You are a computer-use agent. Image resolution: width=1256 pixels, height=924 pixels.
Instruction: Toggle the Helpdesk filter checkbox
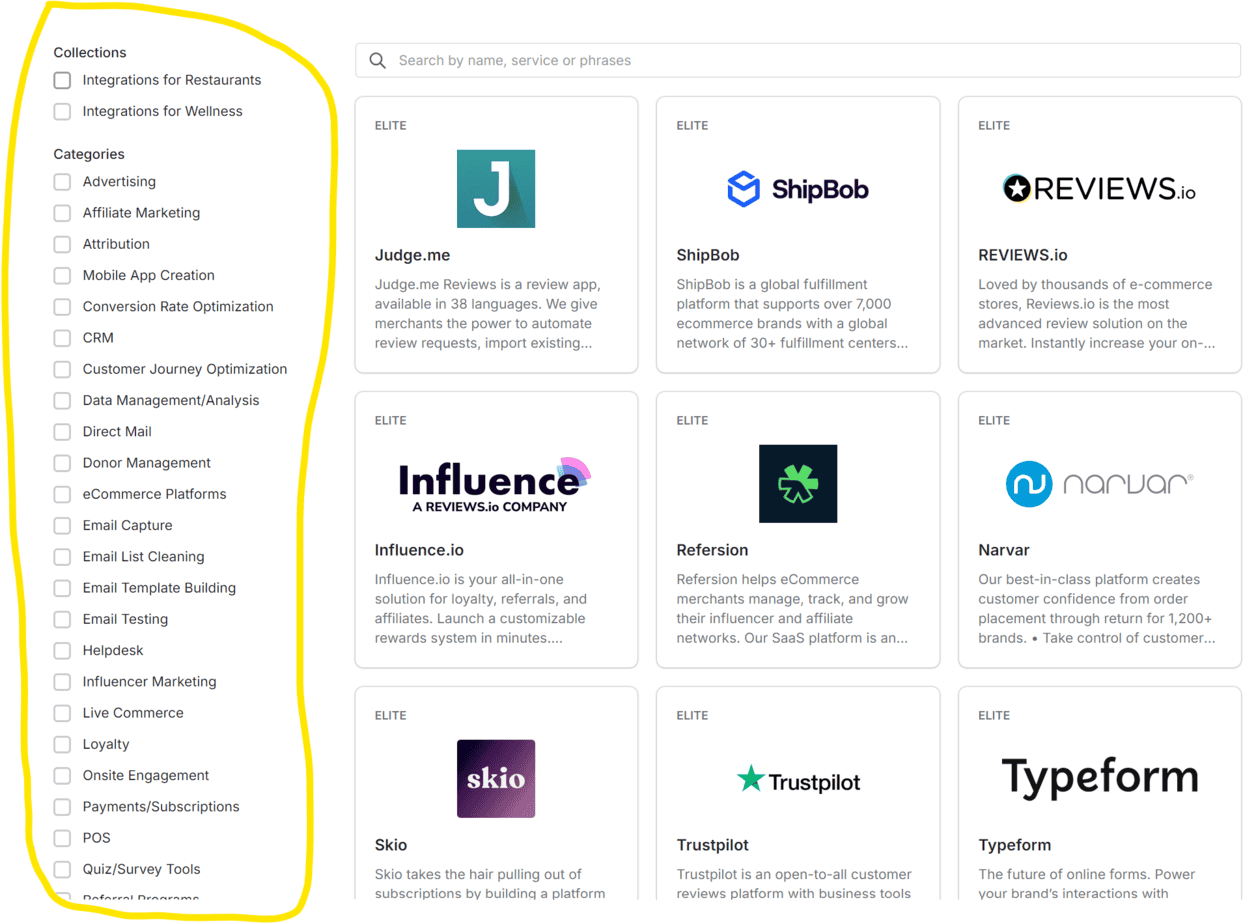click(62, 650)
